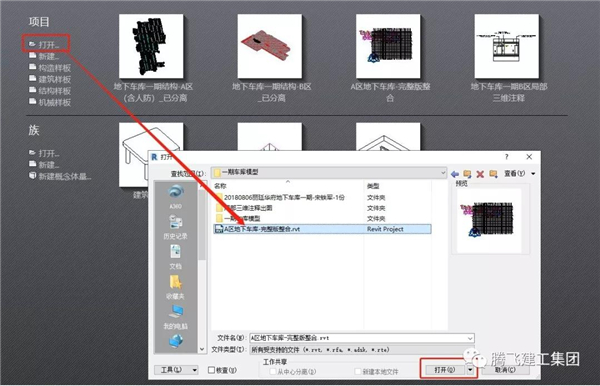
Task: Click the blue back arrow icon
Action: [x=455, y=174]
